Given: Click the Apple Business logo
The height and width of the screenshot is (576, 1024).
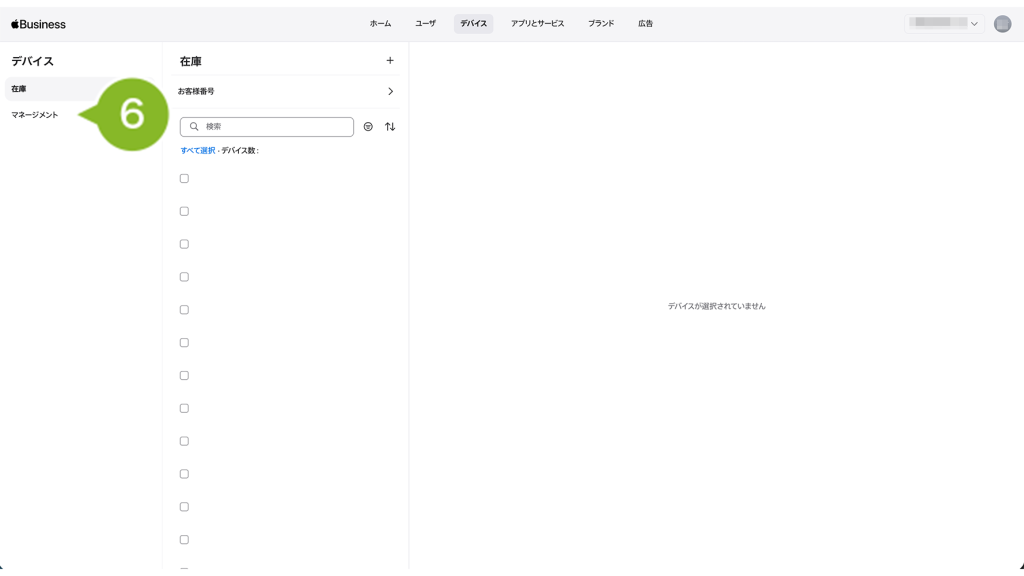Looking at the screenshot, I should click(x=39, y=24).
